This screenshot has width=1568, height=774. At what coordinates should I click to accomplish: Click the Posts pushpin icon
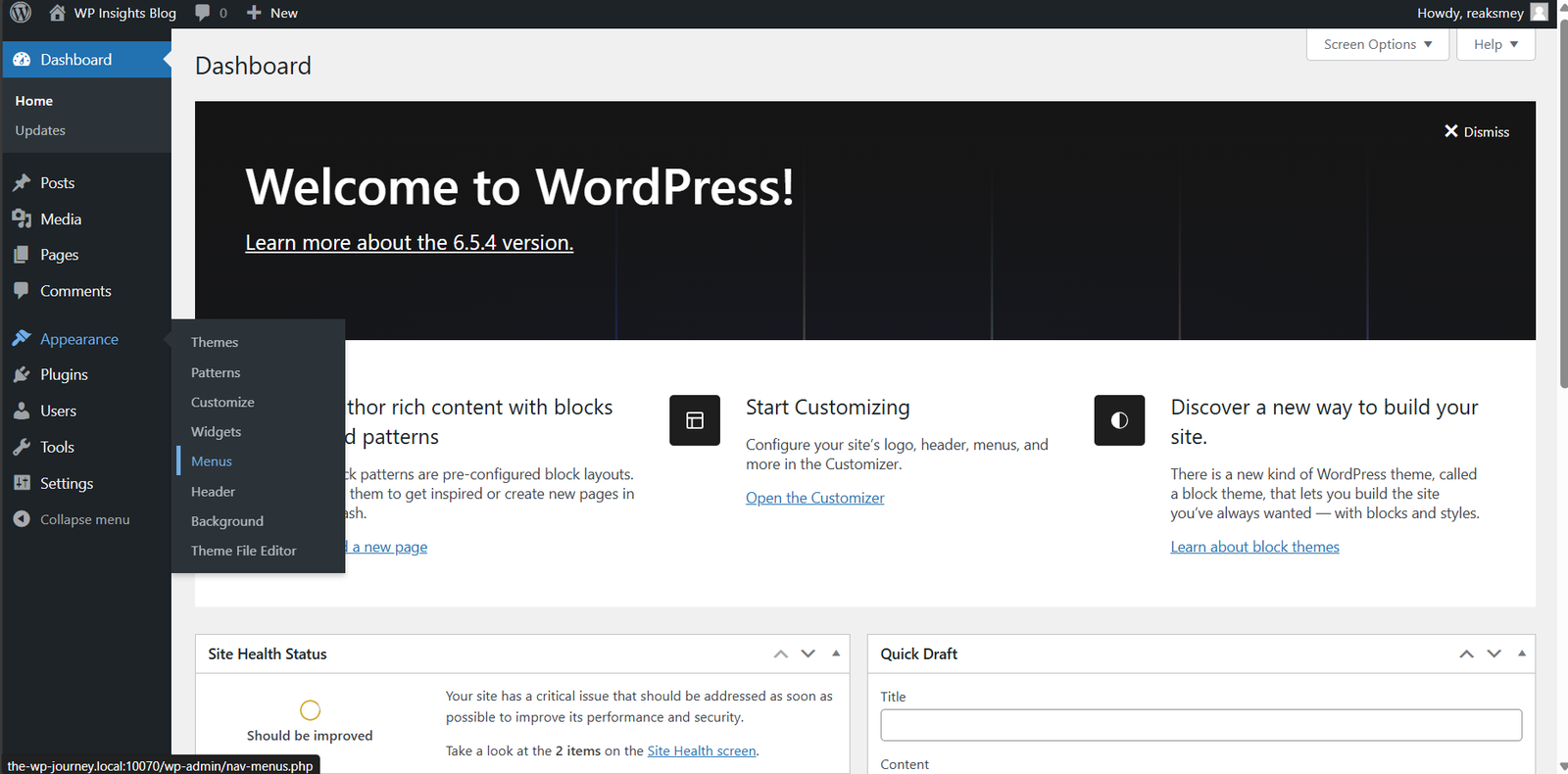coord(22,183)
